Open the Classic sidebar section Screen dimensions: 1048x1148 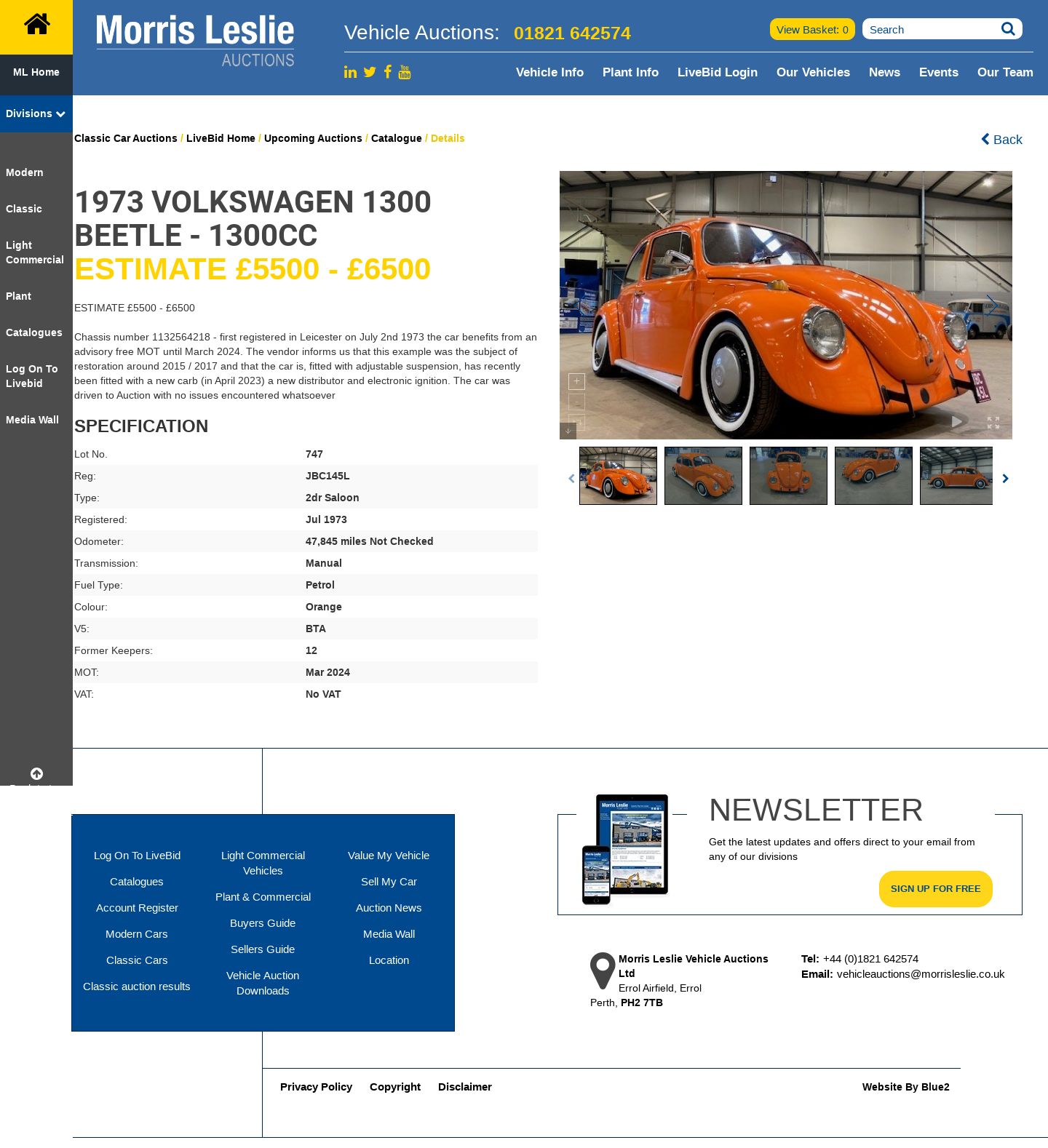point(24,209)
